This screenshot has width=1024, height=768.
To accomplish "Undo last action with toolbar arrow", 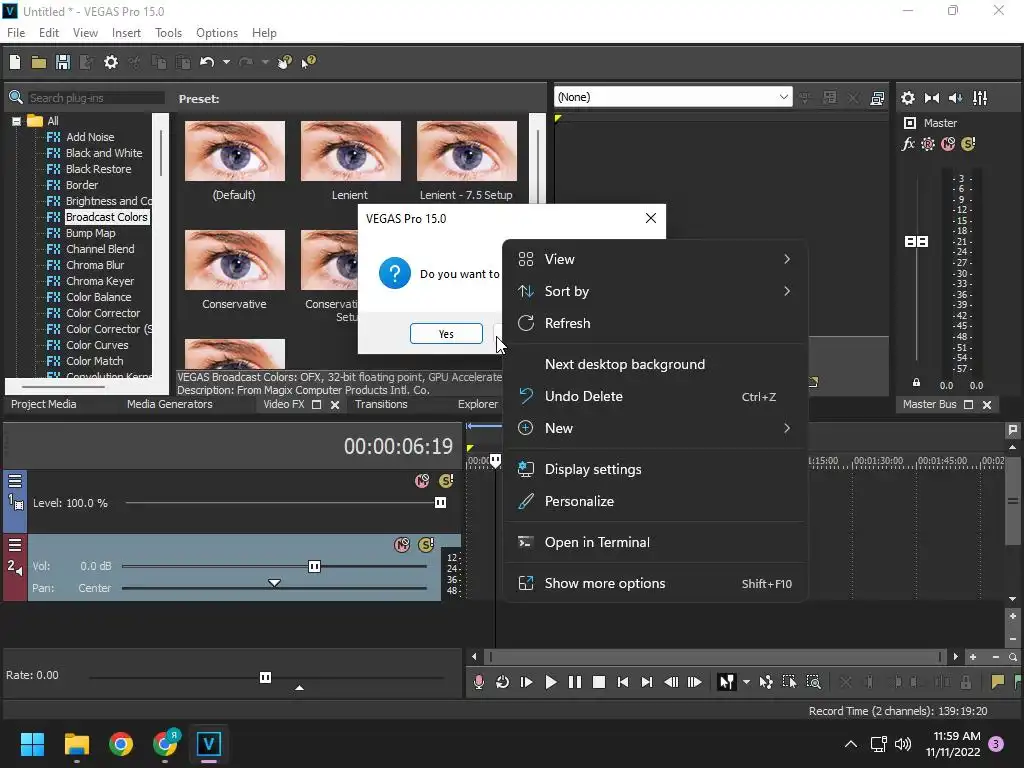I will [207, 62].
